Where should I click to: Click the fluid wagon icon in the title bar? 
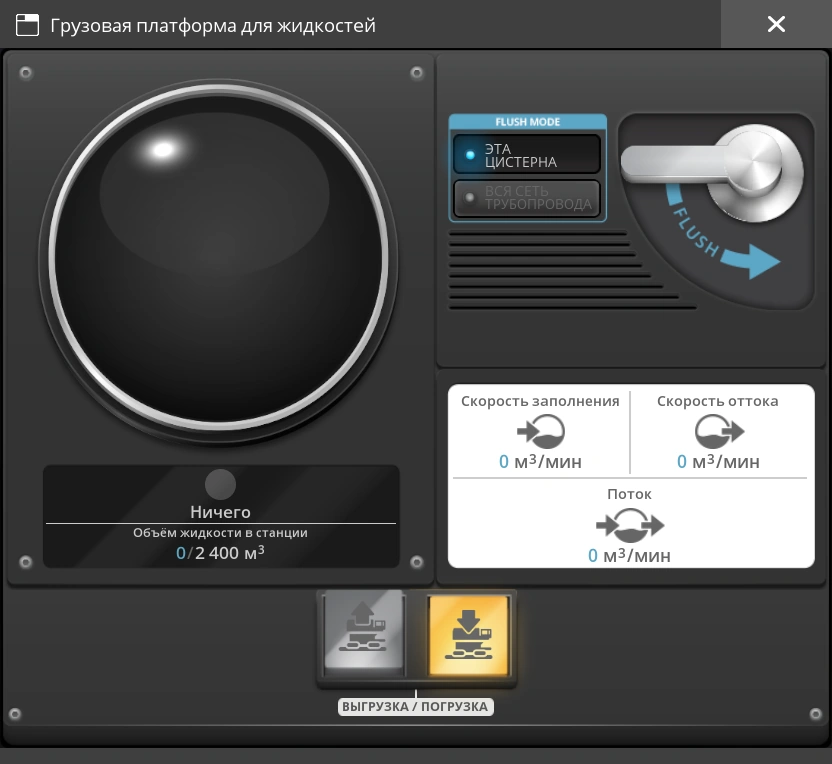(x=27, y=24)
